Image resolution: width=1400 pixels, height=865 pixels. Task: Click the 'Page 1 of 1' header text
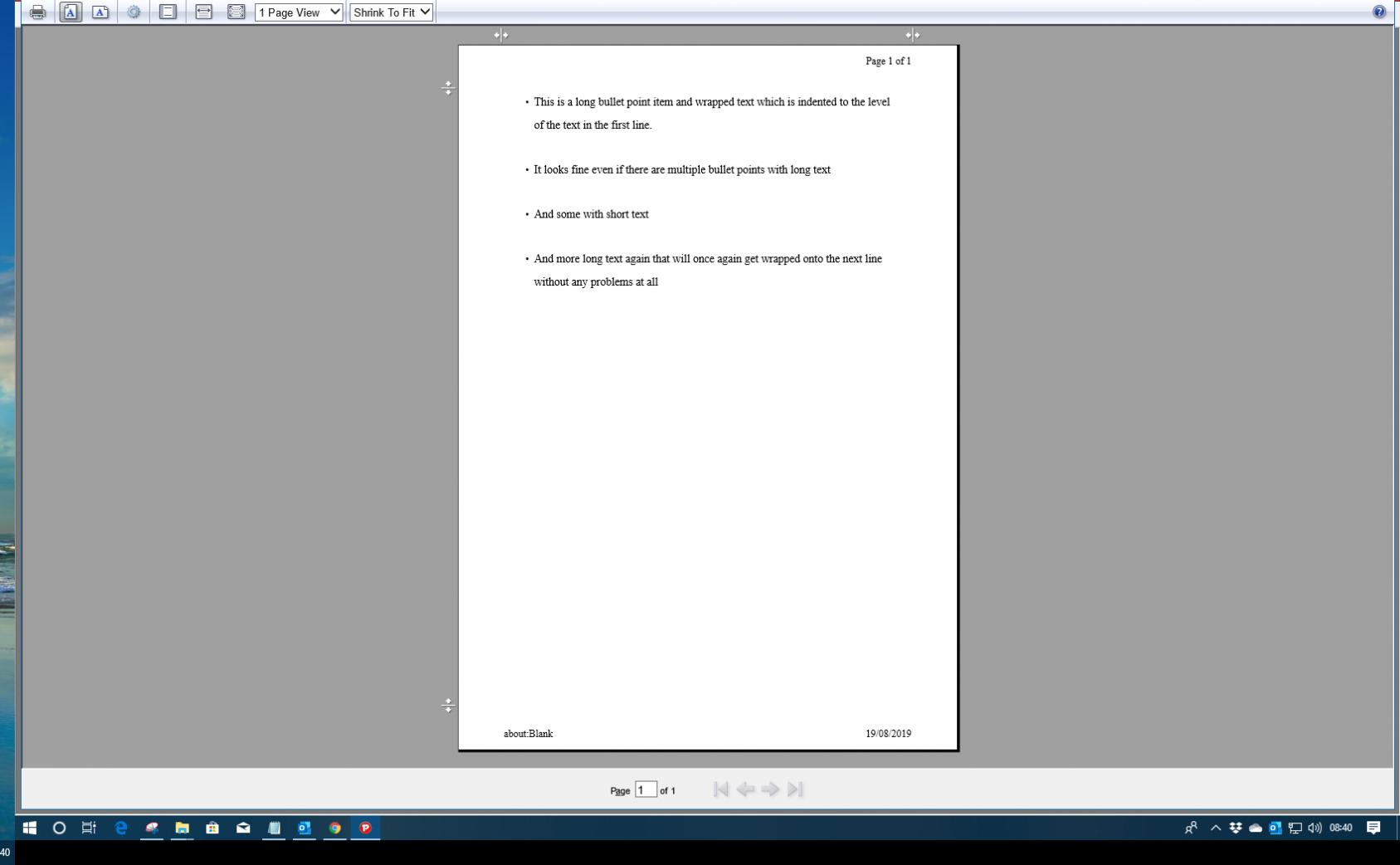[888, 61]
